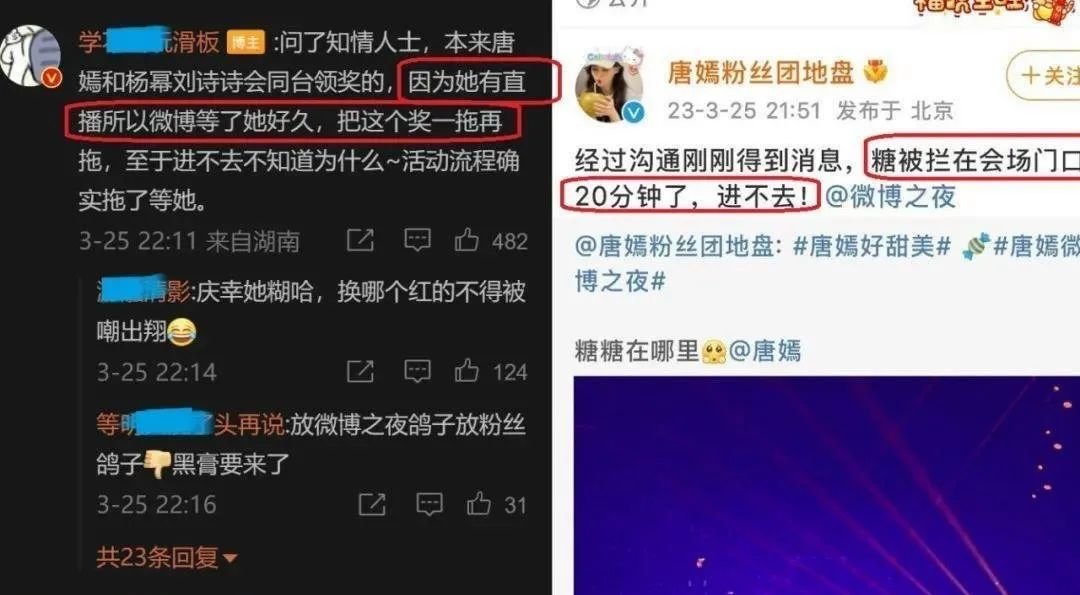
Task: Share the 3-25 22:11 comment
Action: 360,240
